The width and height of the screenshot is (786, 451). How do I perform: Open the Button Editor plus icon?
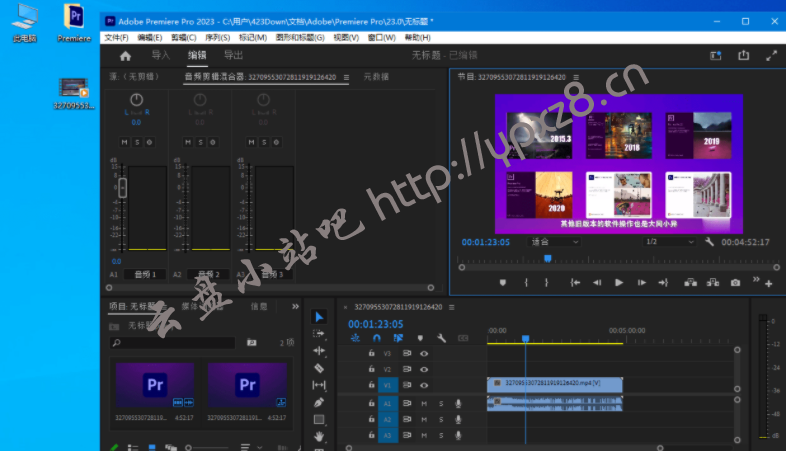(x=768, y=284)
